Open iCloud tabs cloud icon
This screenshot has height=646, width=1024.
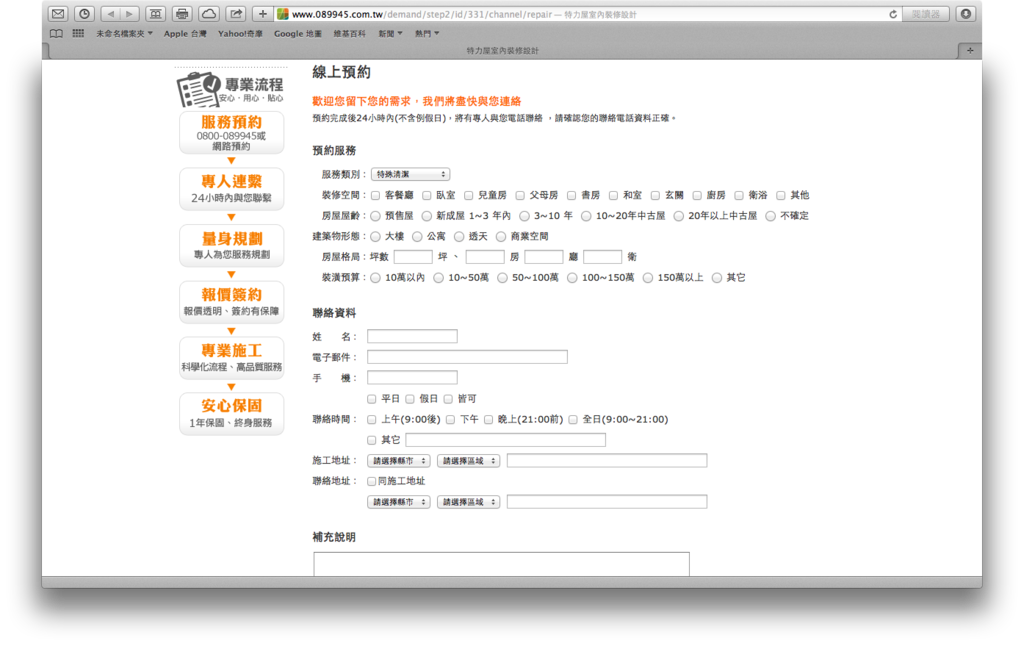[209, 14]
